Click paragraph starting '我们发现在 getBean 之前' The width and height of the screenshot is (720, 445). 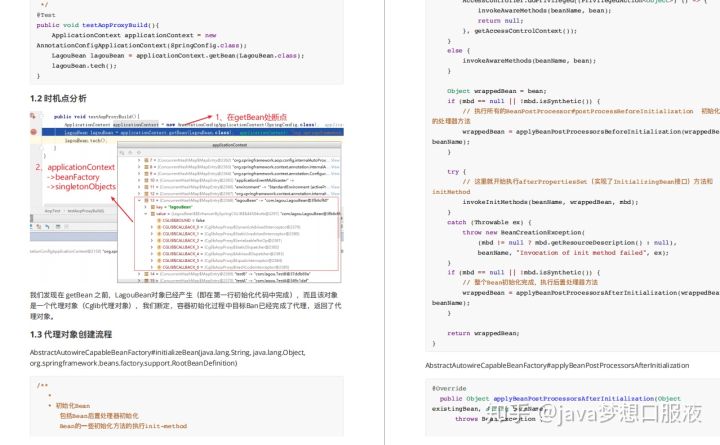pos(186,305)
